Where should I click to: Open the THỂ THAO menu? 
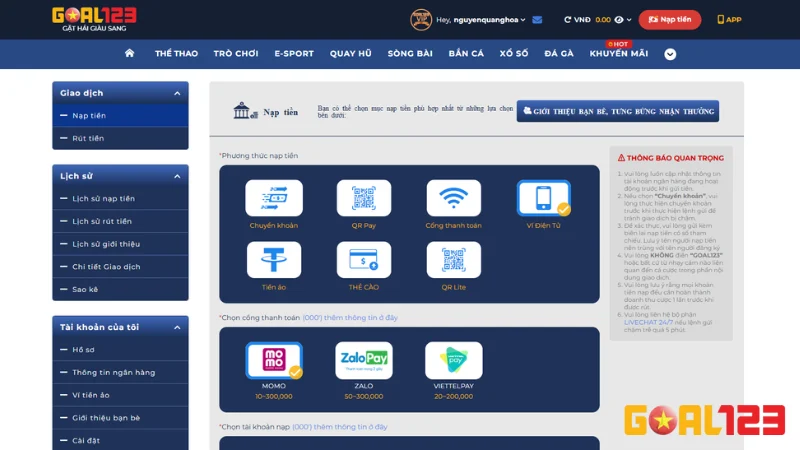click(176, 54)
